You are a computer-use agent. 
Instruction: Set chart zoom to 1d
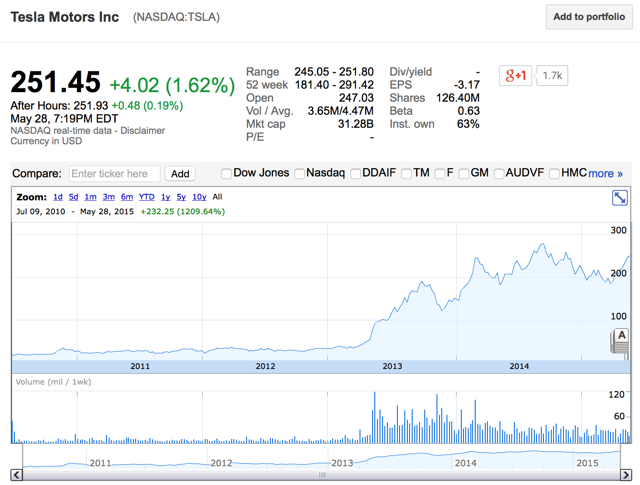58,197
